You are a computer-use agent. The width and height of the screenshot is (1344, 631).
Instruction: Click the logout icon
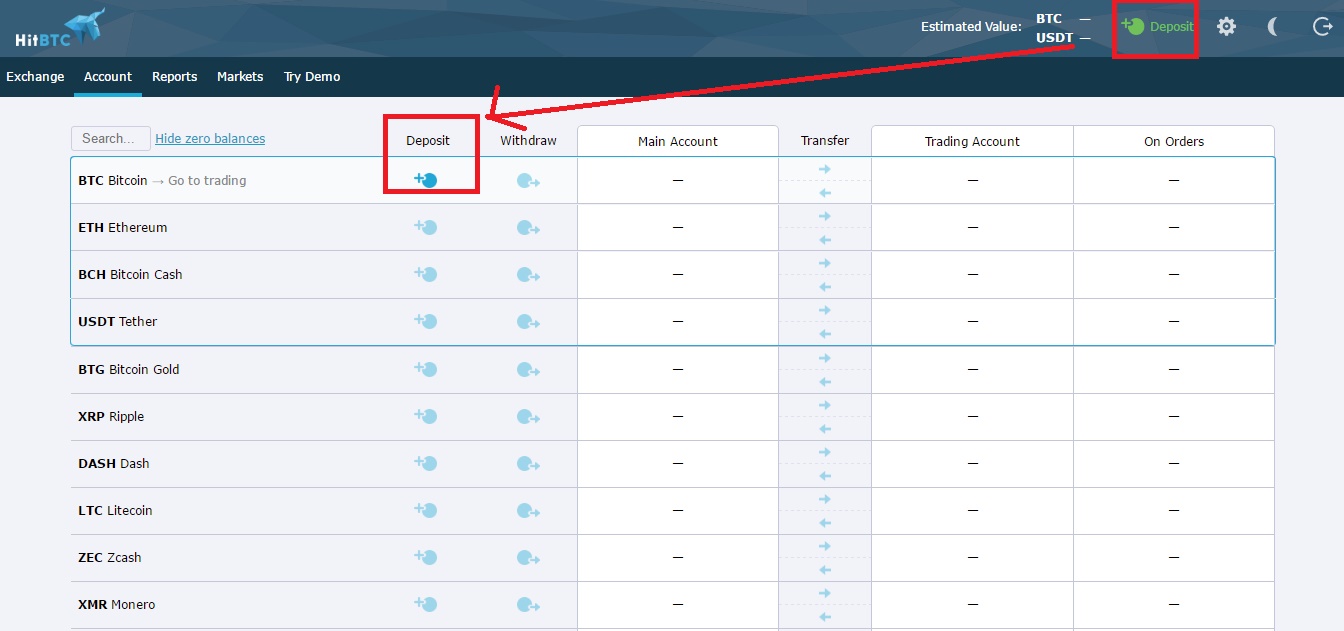pos(1321,27)
